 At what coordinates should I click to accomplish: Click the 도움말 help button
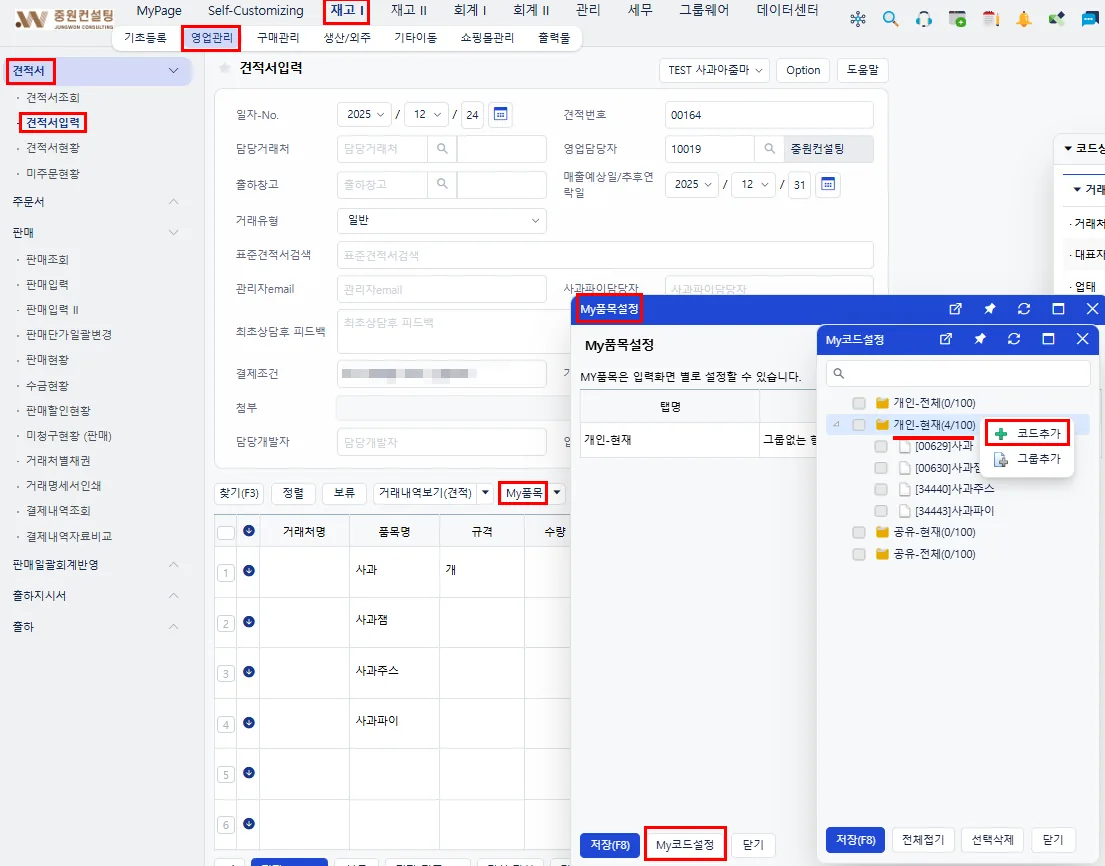coord(863,70)
